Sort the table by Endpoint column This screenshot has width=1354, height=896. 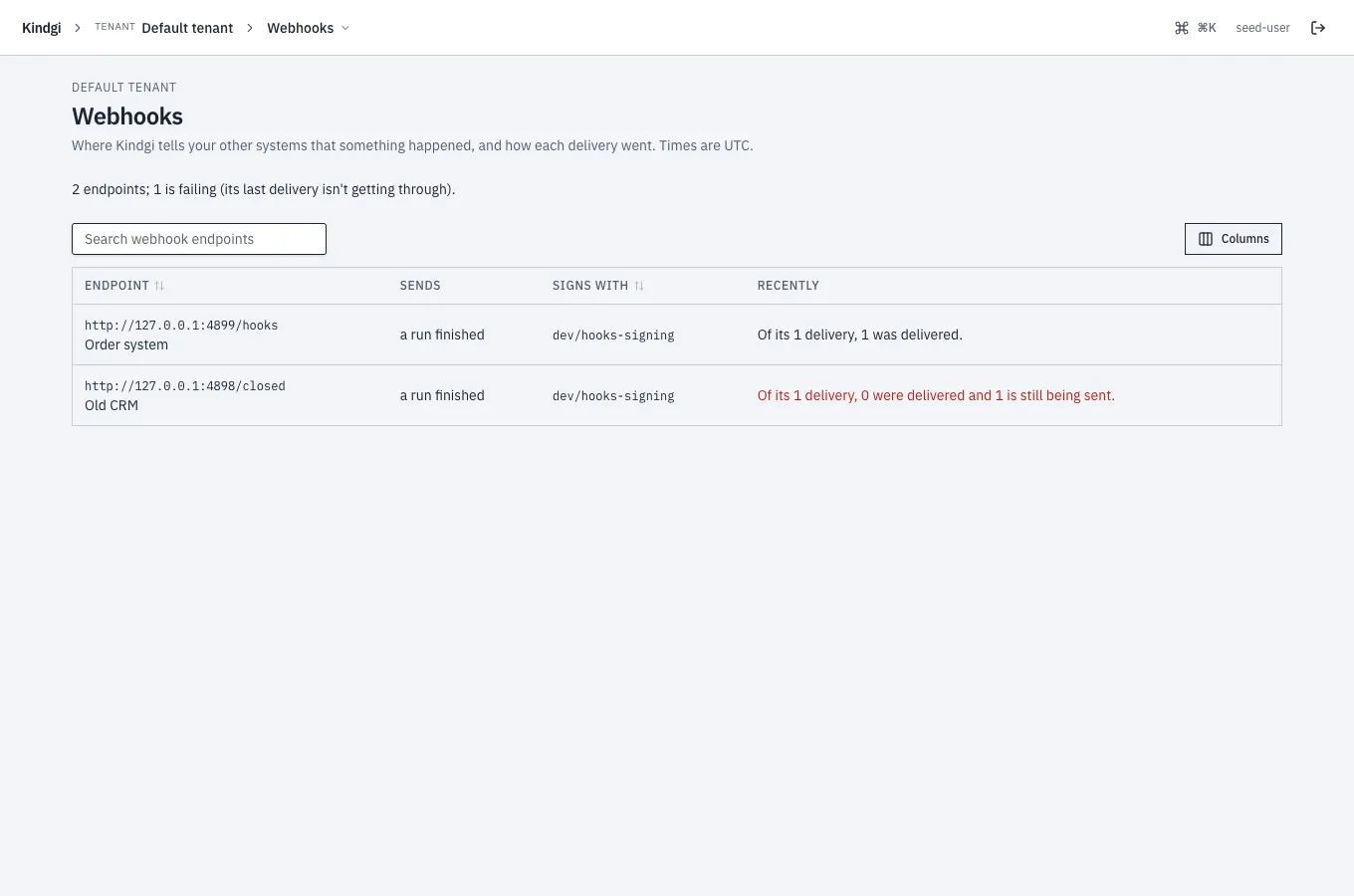point(124,286)
